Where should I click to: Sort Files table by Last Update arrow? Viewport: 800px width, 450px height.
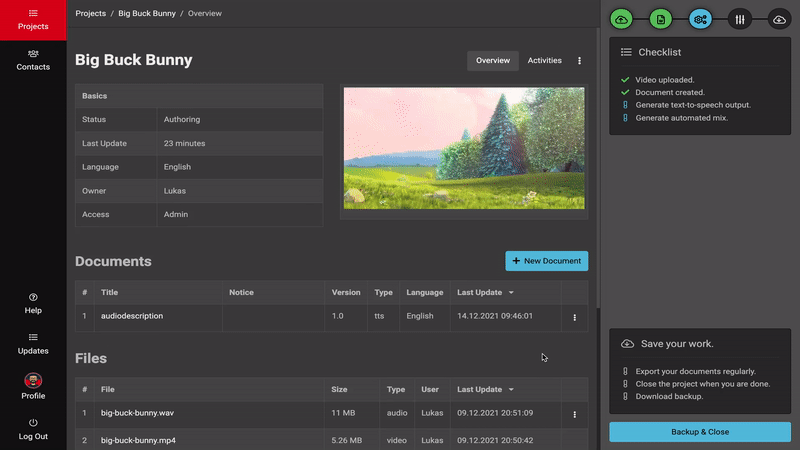pos(511,389)
